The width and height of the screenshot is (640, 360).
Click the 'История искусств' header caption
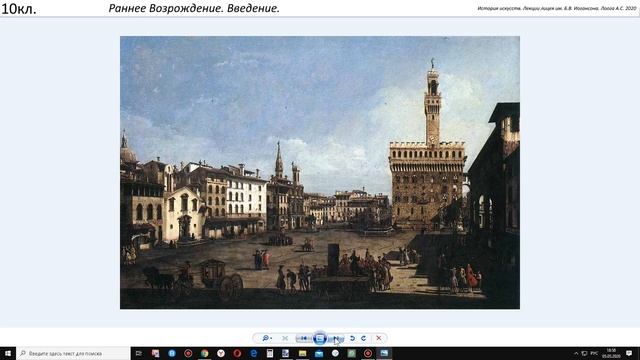point(556,8)
